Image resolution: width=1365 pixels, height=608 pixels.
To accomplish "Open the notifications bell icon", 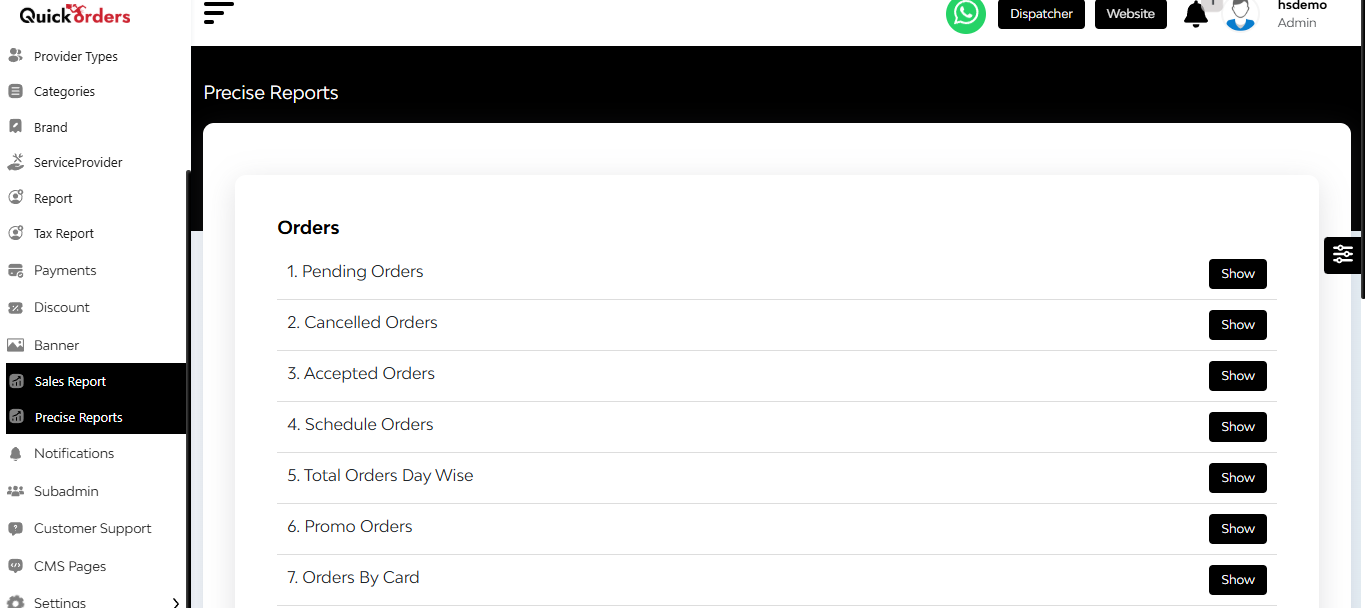I will (x=1195, y=15).
